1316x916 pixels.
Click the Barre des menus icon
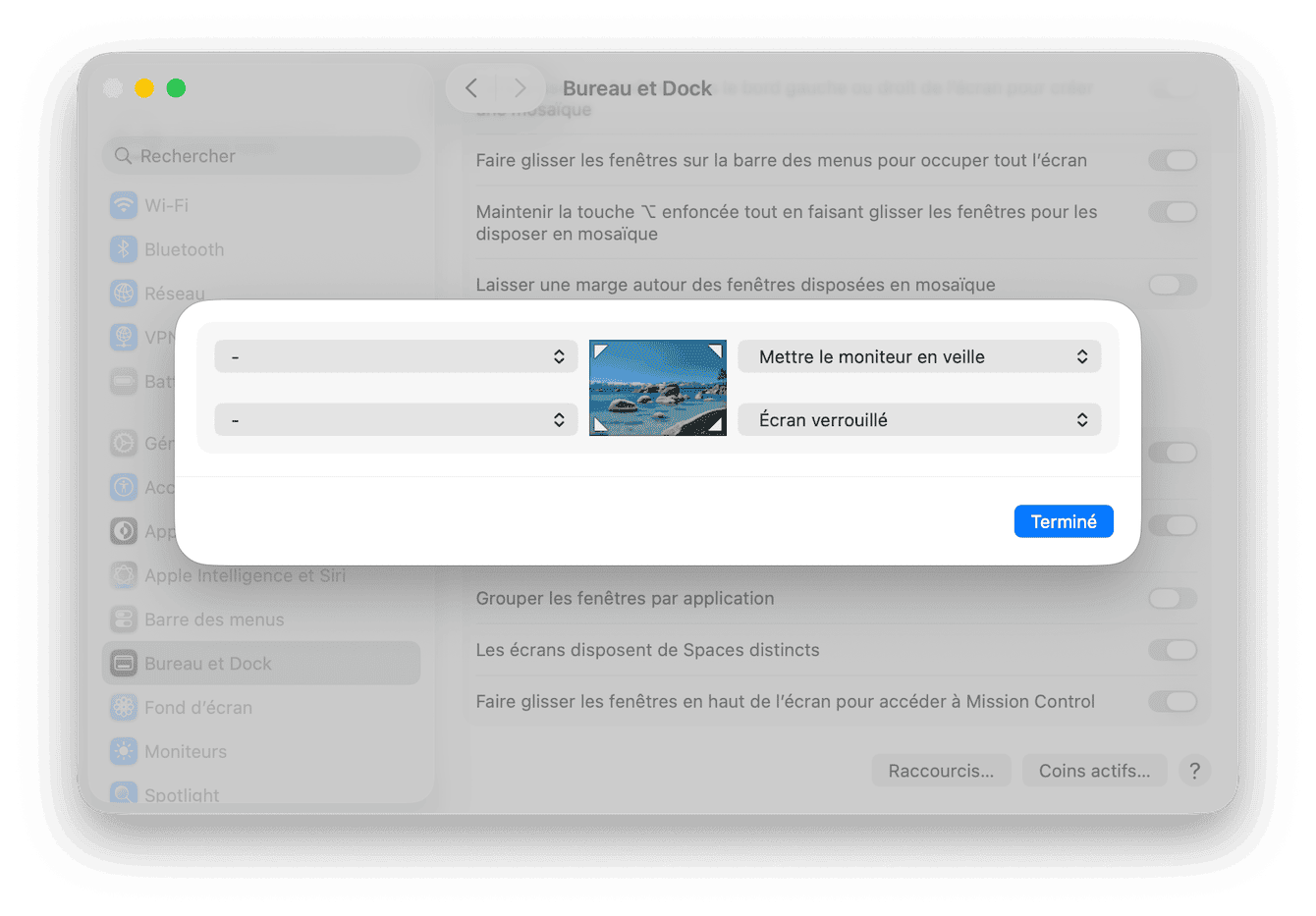[124, 620]
